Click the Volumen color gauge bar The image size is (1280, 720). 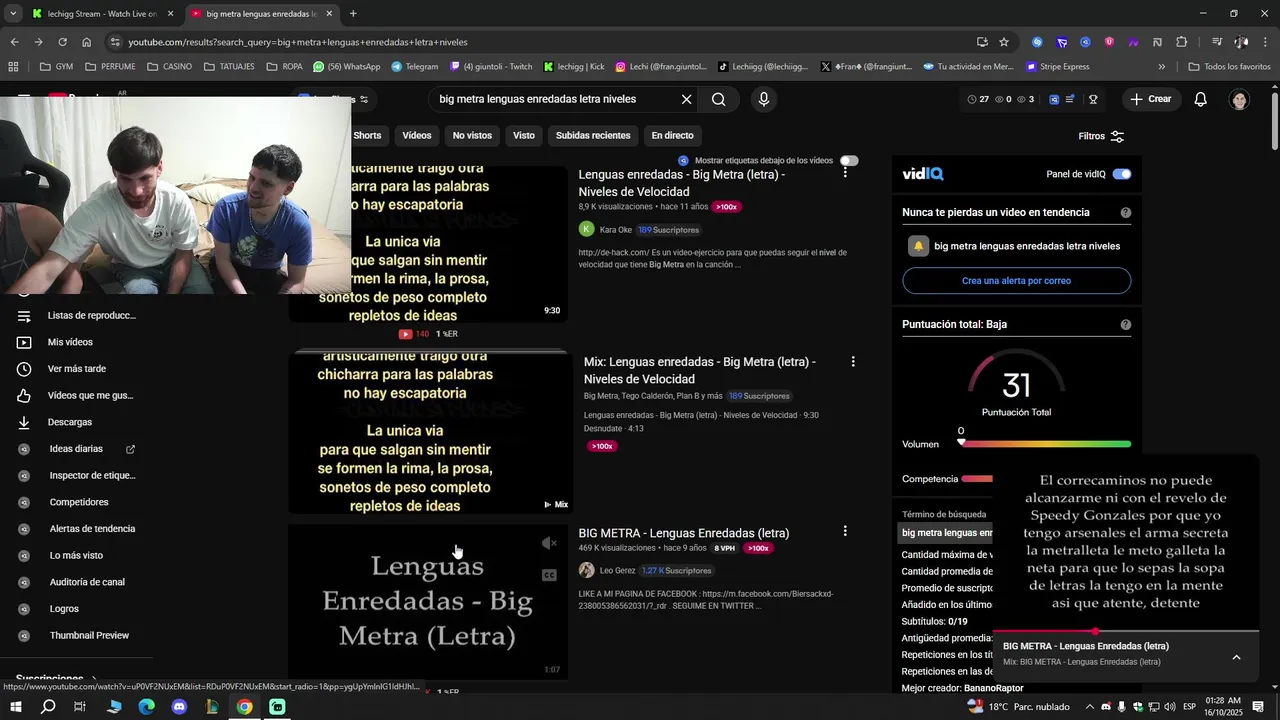click(x=1045, y=444)
